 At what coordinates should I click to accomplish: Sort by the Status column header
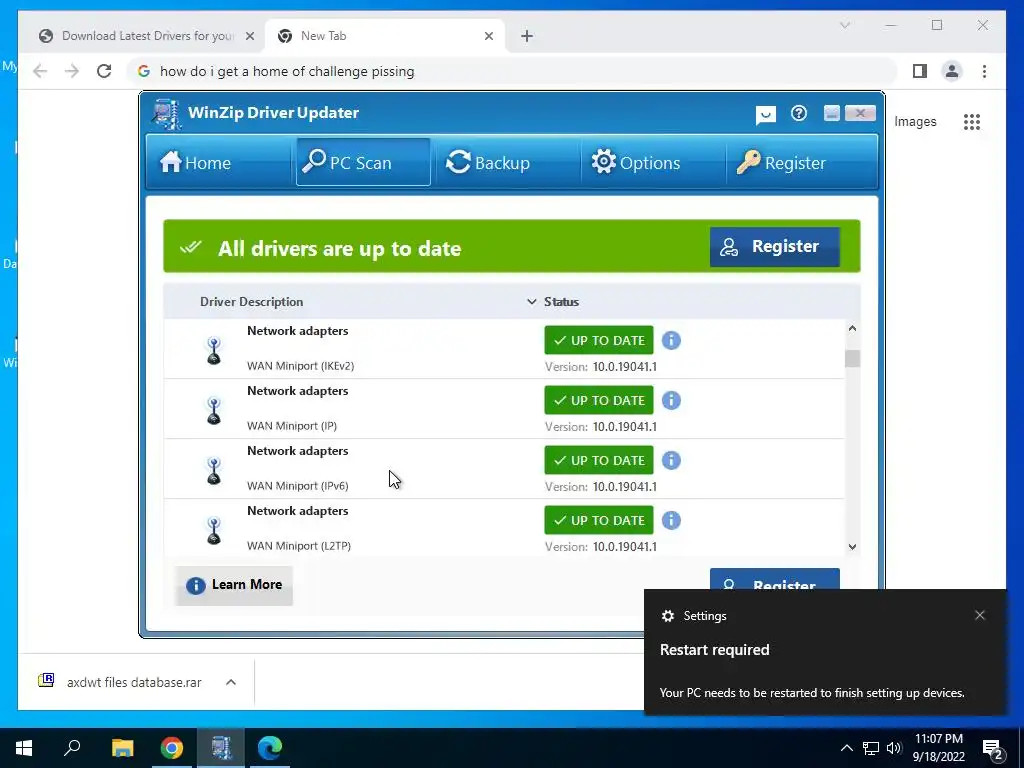coord(561,302)
